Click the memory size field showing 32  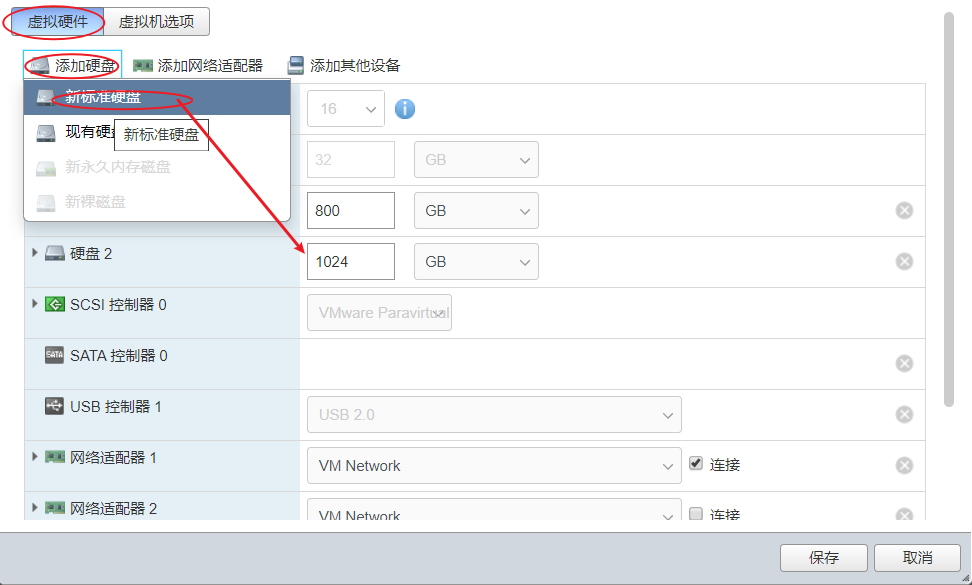[x=351, y=160]
